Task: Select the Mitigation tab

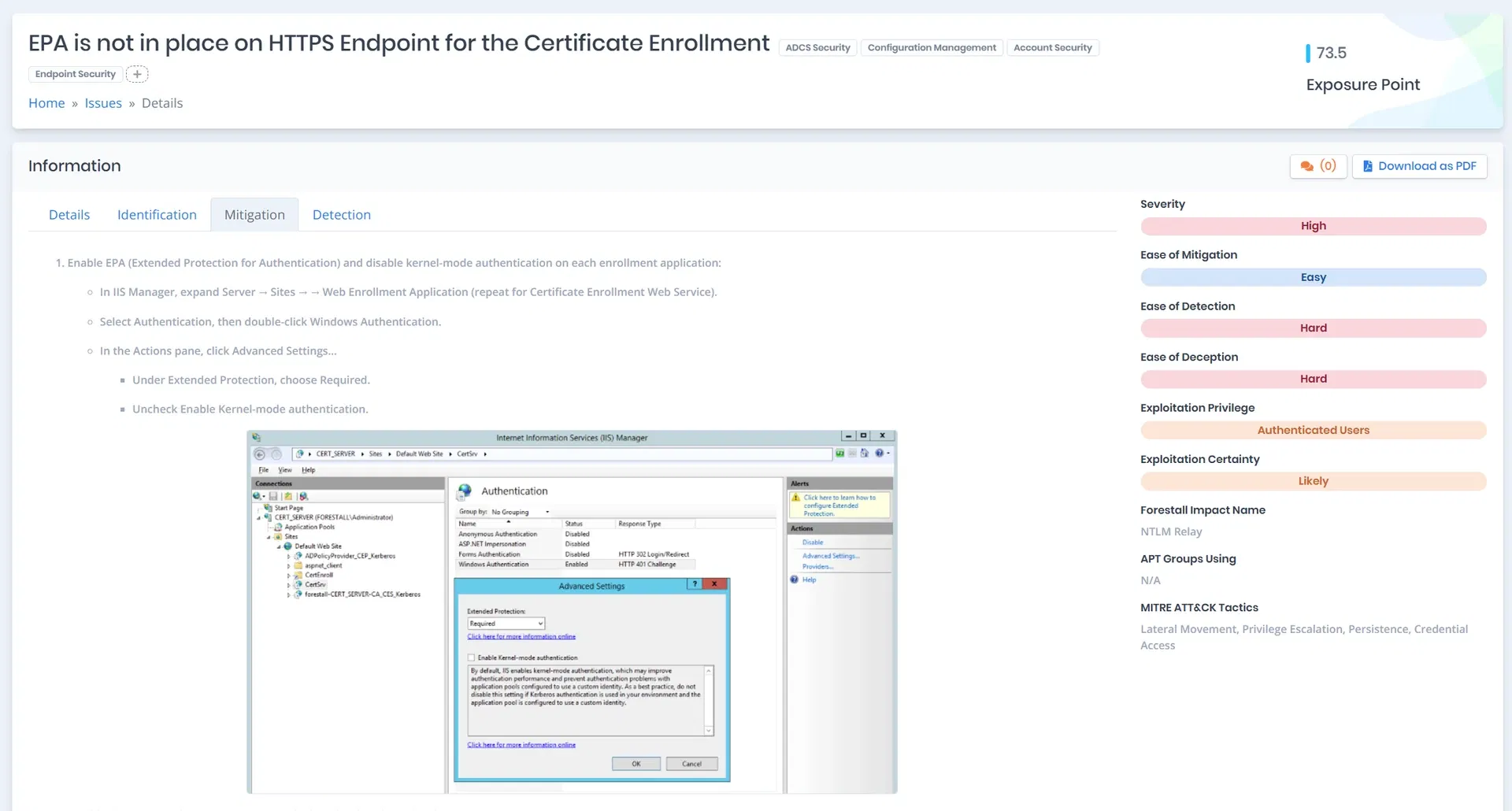Action: click(254, 215)
